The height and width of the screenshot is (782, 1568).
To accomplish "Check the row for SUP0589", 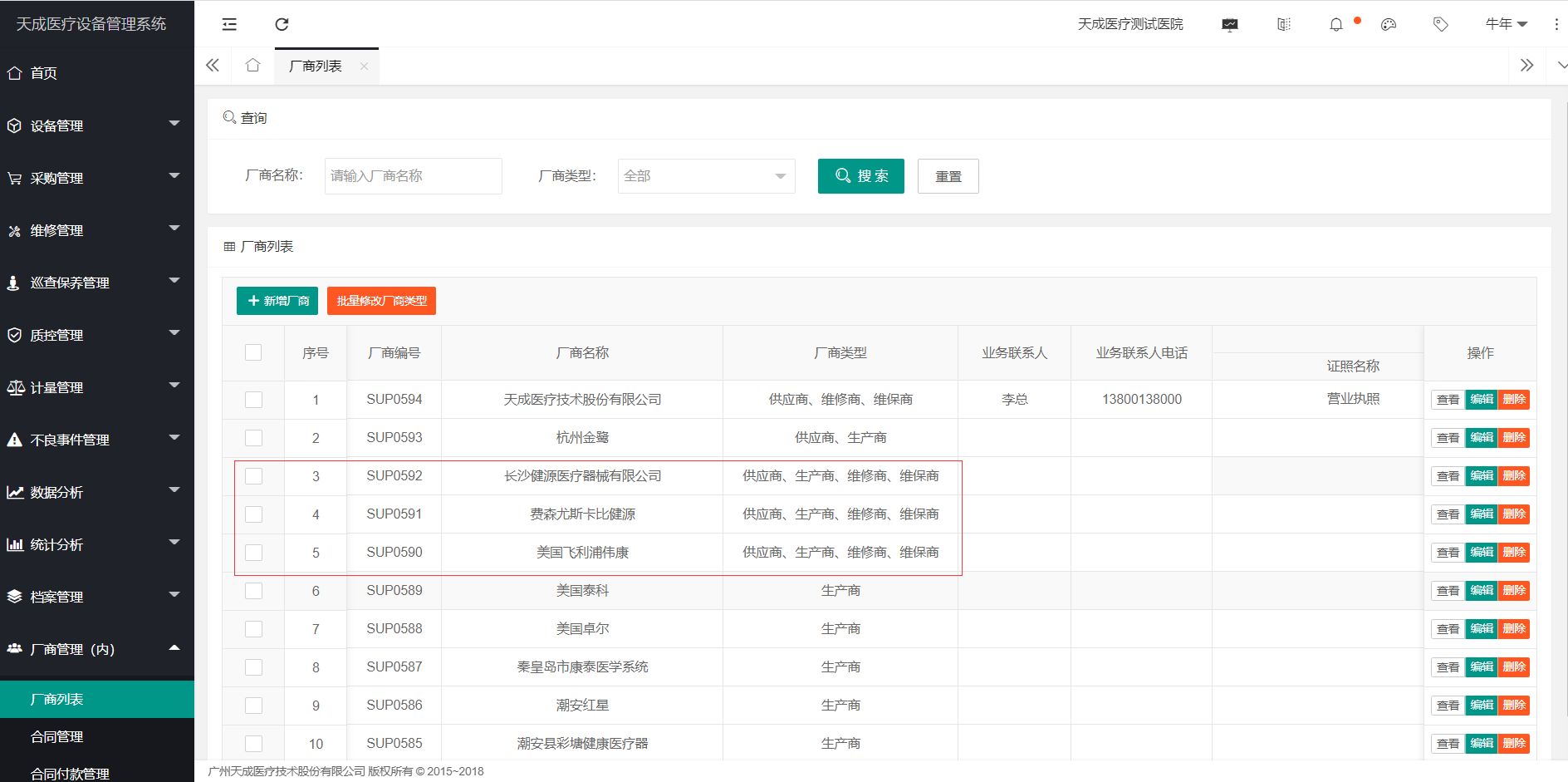I will coord(253,591).
